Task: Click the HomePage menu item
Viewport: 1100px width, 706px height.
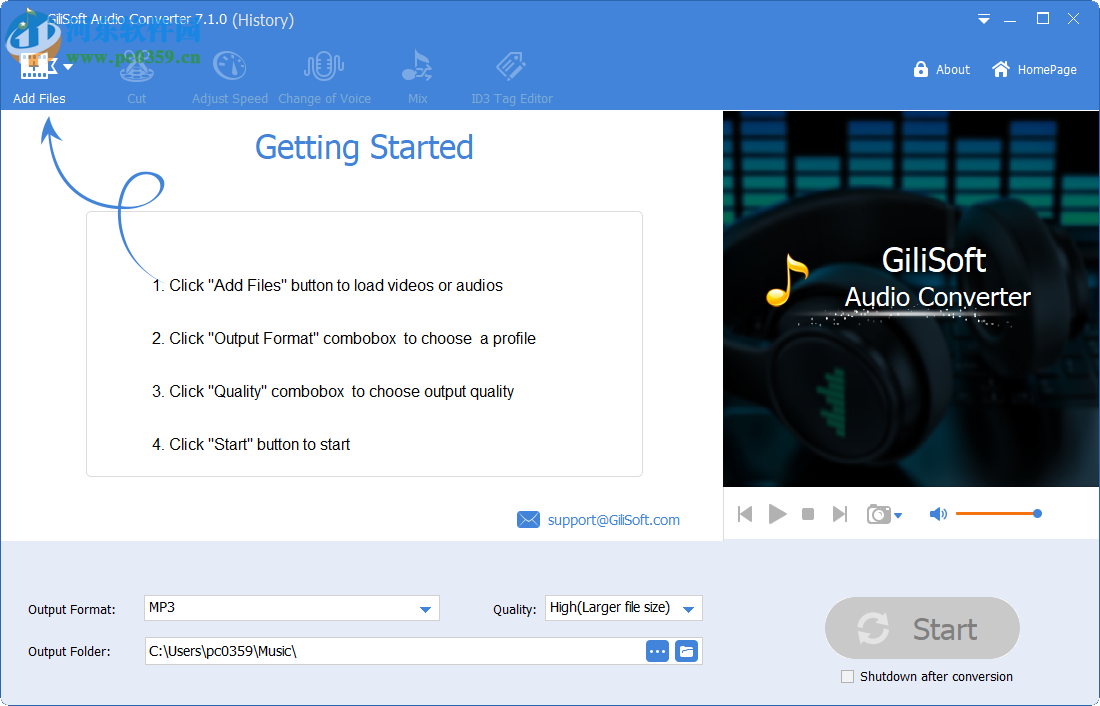Action: click(1035, 69)
